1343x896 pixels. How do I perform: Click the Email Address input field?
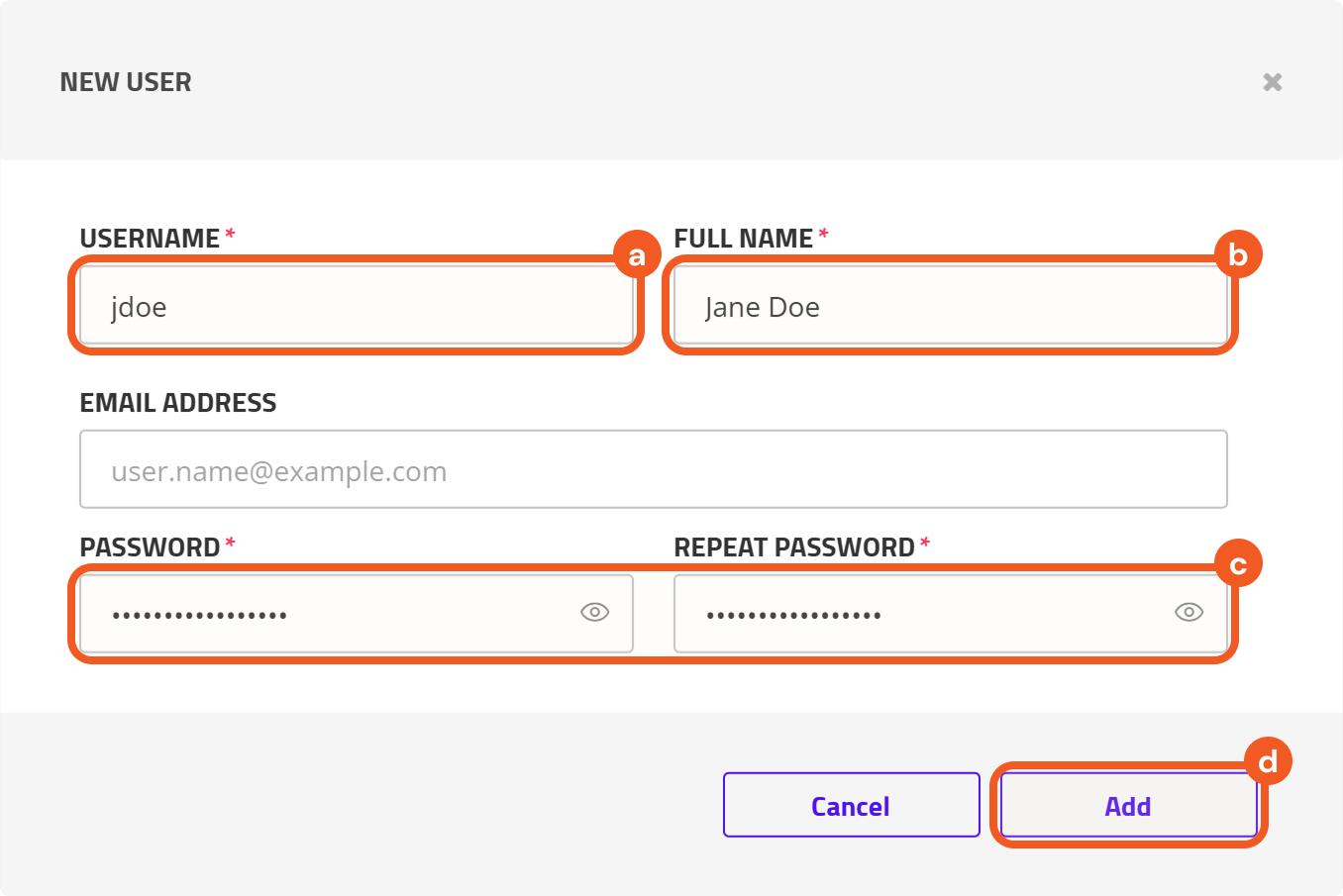coord(654,470)
